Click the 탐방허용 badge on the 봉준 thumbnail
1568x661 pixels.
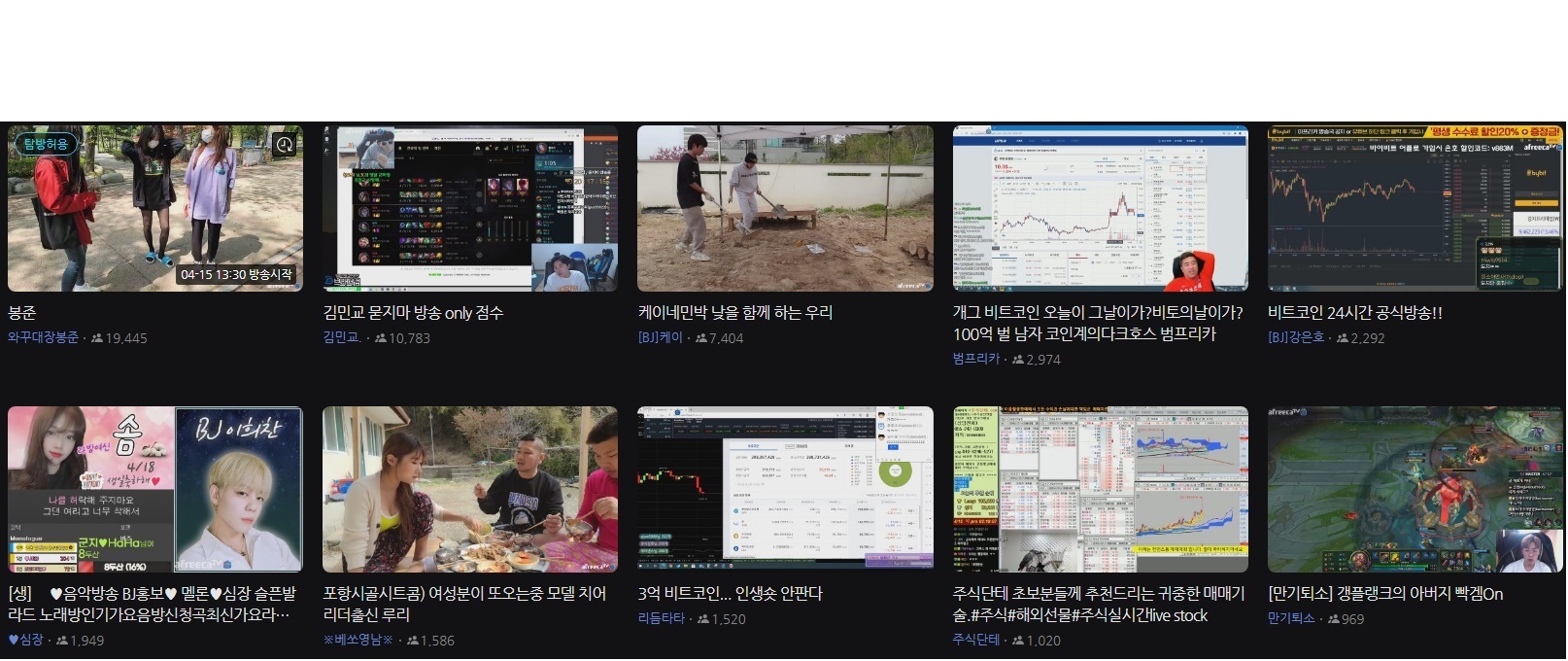point(46,144)
